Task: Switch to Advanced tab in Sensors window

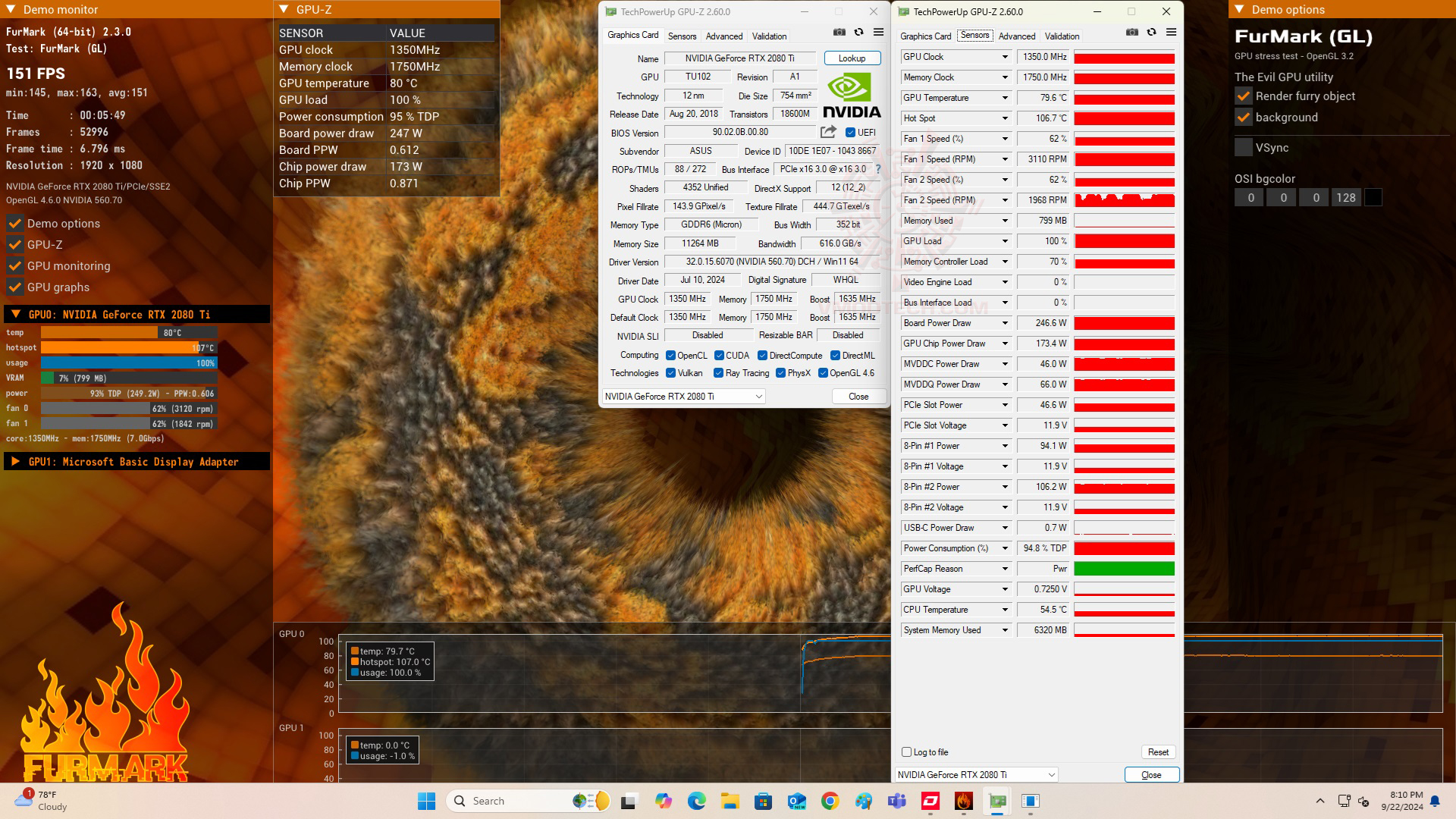Action: point(1016,36)
